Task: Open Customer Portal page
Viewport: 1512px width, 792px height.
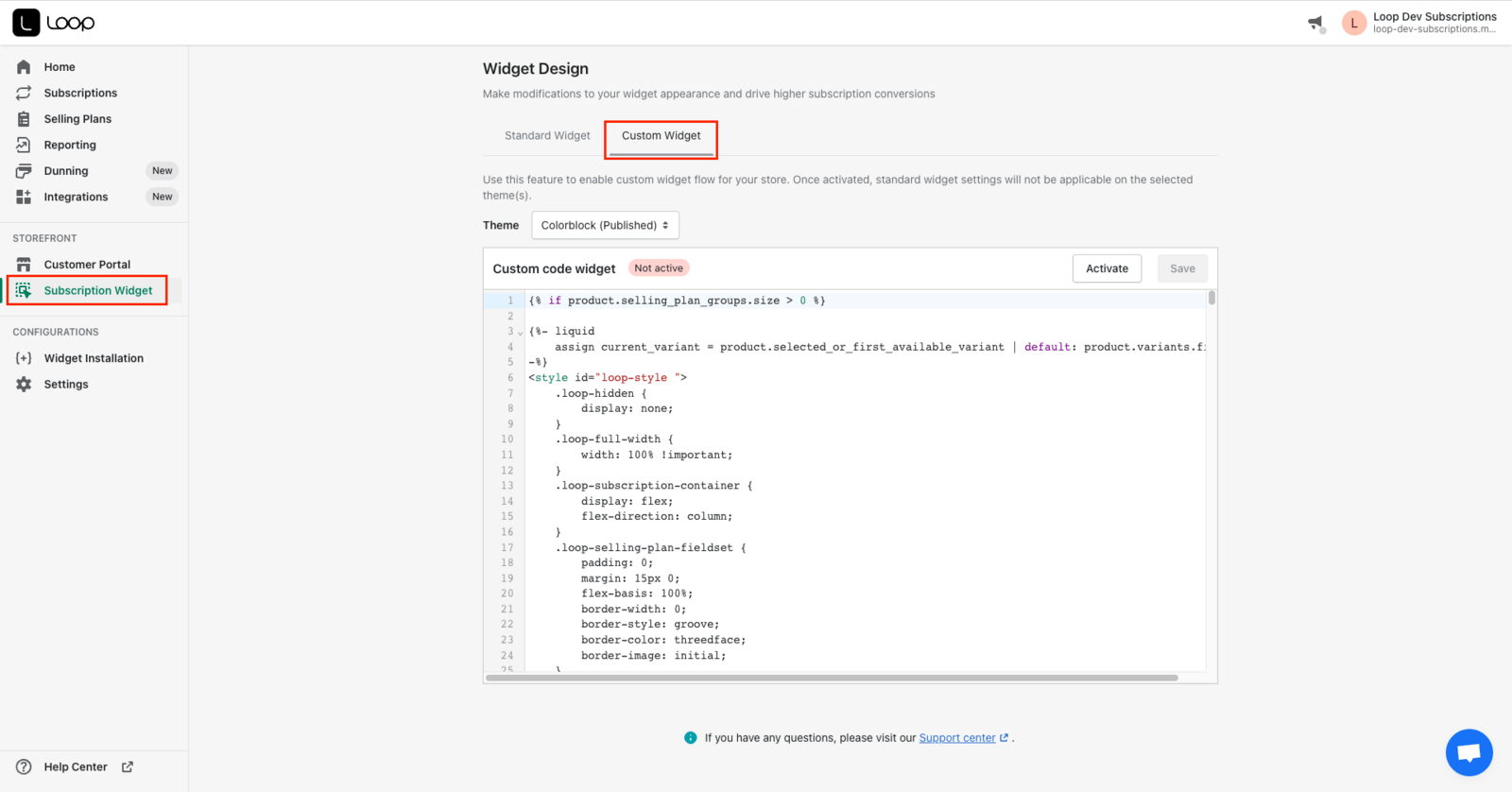Action: 87,265
